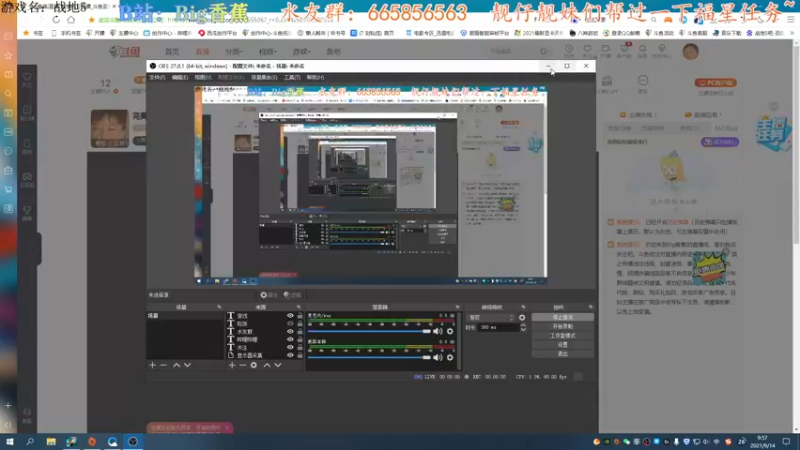Image resolution: width=800 pixels, height=450 pixels.
Task: Adjust transition duration with the spinner arrows
Action: pos(523,328)
